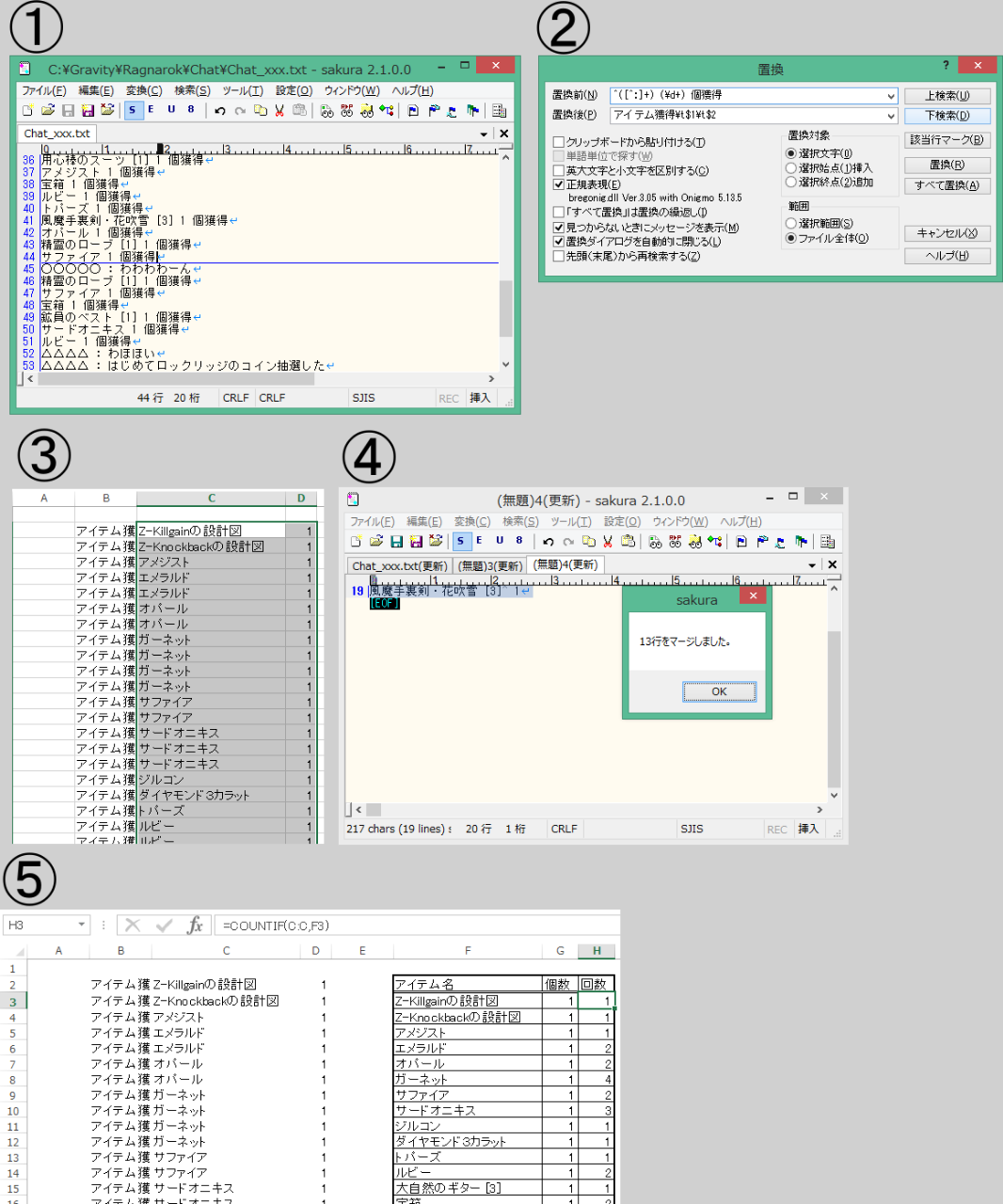Select the 選択範囲(S) radio button
1003x1204 pixels.
click(x=791, y=223)
